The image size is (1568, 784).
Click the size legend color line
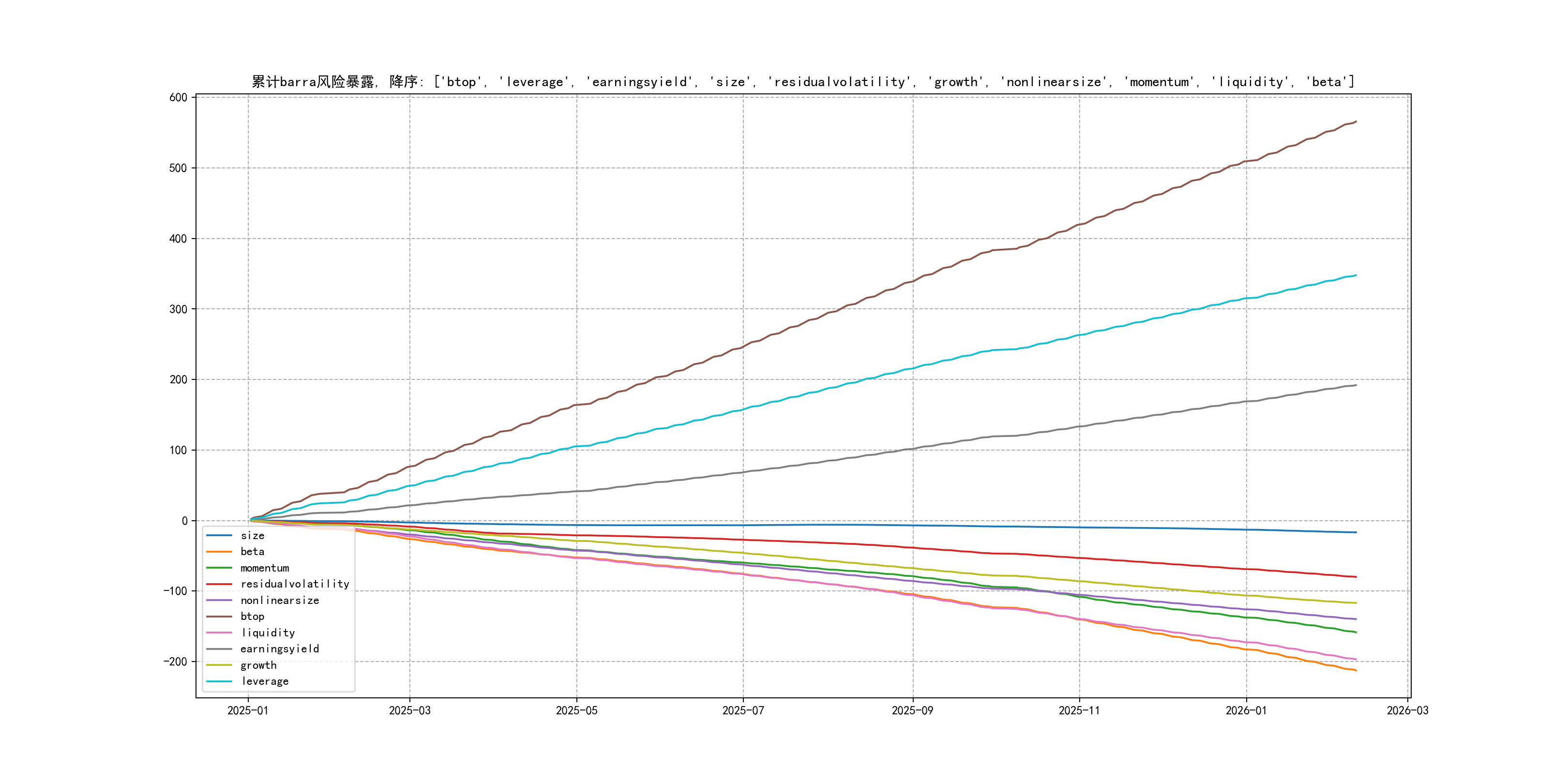click(219, 536)
